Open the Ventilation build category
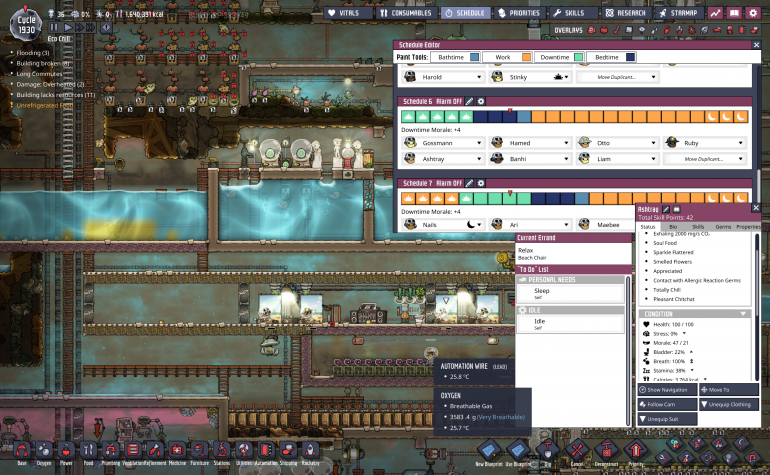Image resolution: width=770 pixels, height=475 pixels. click(133, 450)
